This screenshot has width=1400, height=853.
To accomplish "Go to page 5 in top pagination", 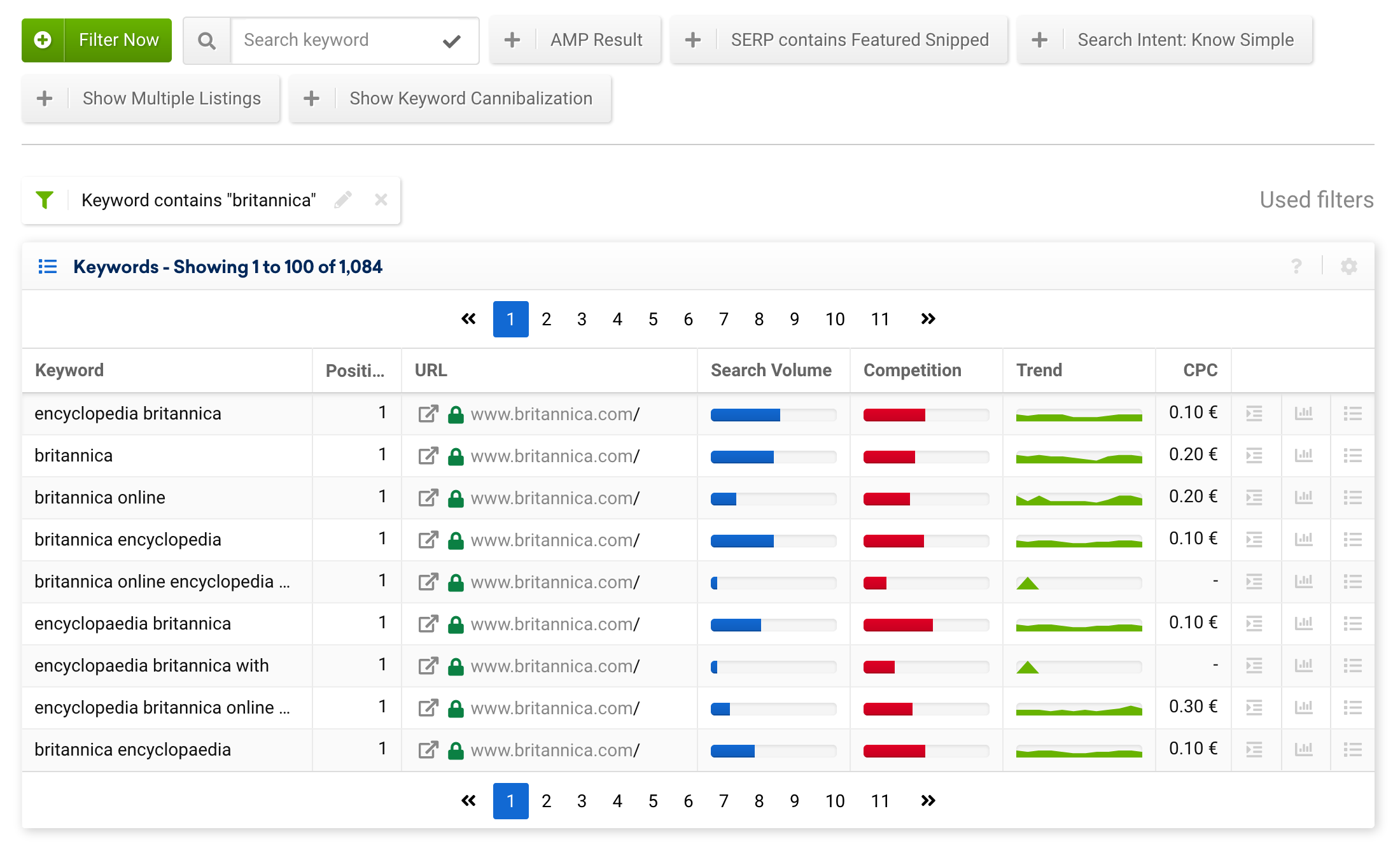I will point(653,319).
